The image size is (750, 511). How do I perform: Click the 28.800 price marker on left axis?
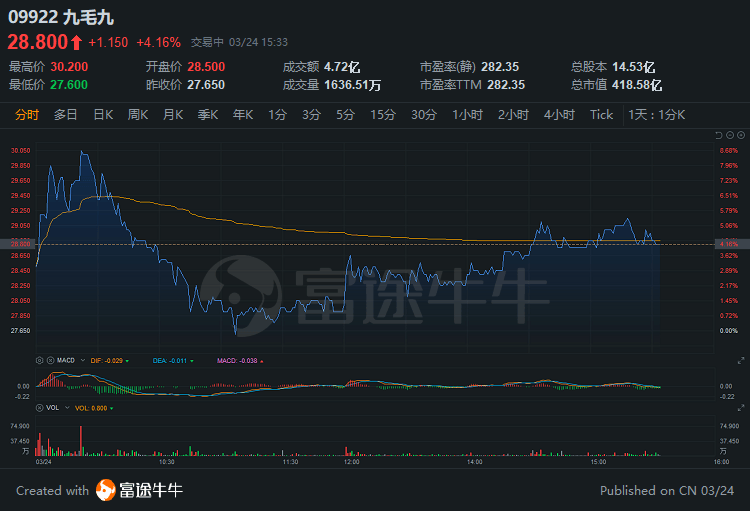pos(18,244)
